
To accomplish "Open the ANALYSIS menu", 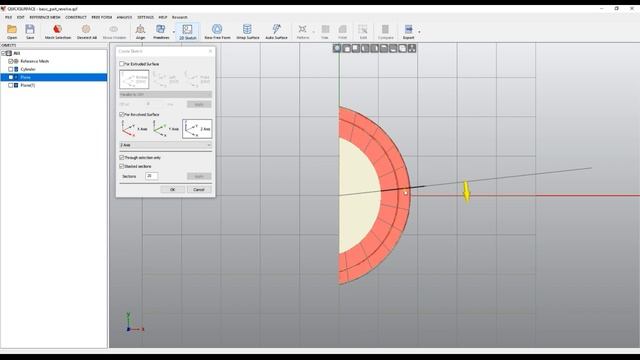I will [x=124, y=17].
